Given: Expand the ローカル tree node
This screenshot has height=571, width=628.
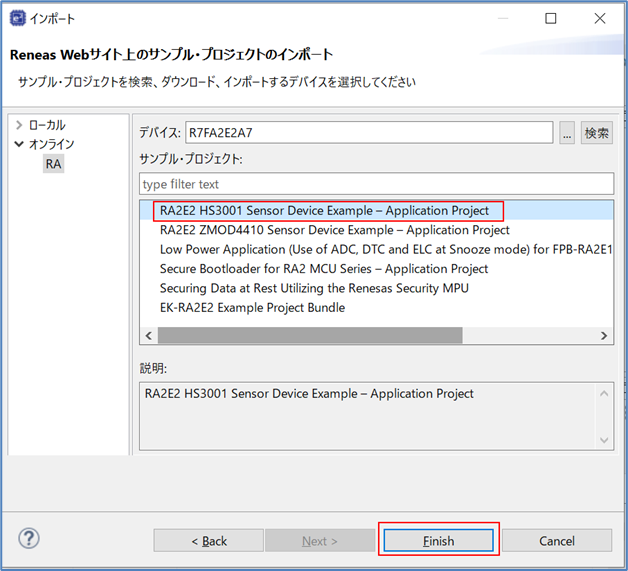Looking at the screenshot, I should 18,125.
